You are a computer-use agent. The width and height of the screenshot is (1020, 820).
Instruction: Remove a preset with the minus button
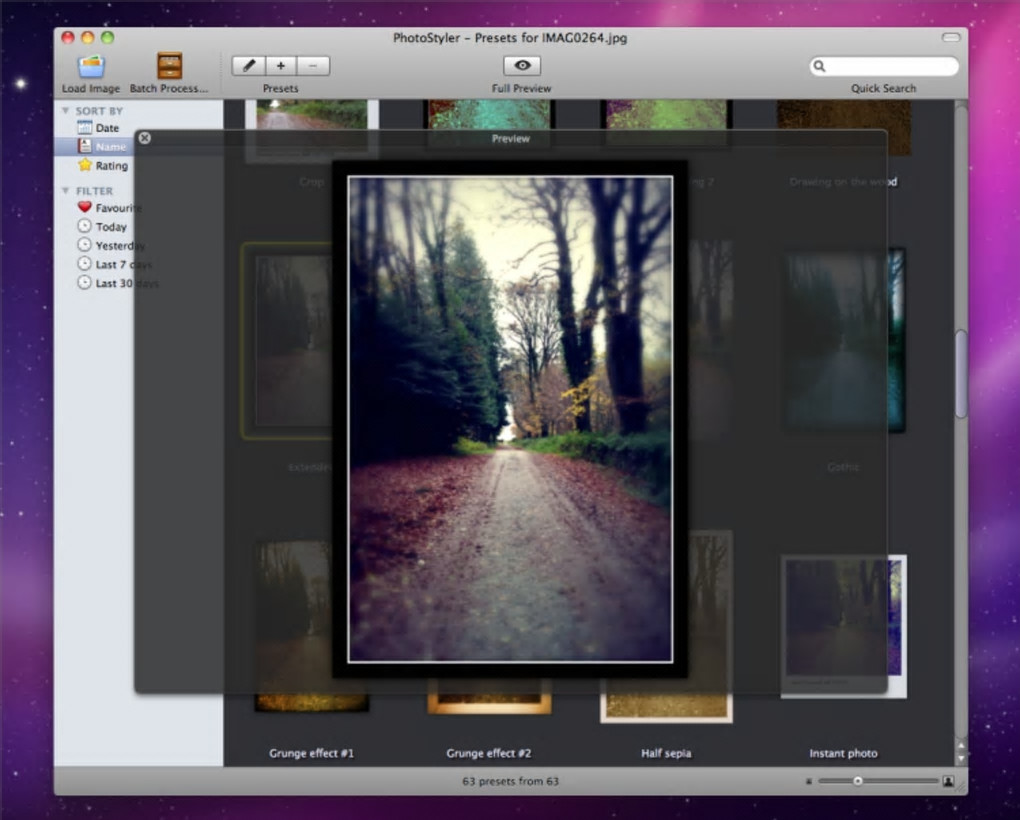coord(313,66)
